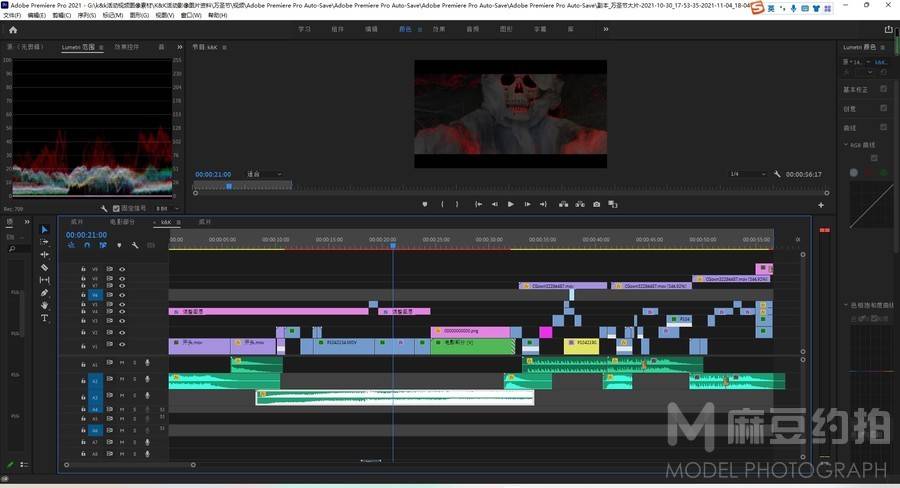Click the Extract button
The height and width of the screenshot is (488, 900).
pyautogui.click(x=580, y=204)
